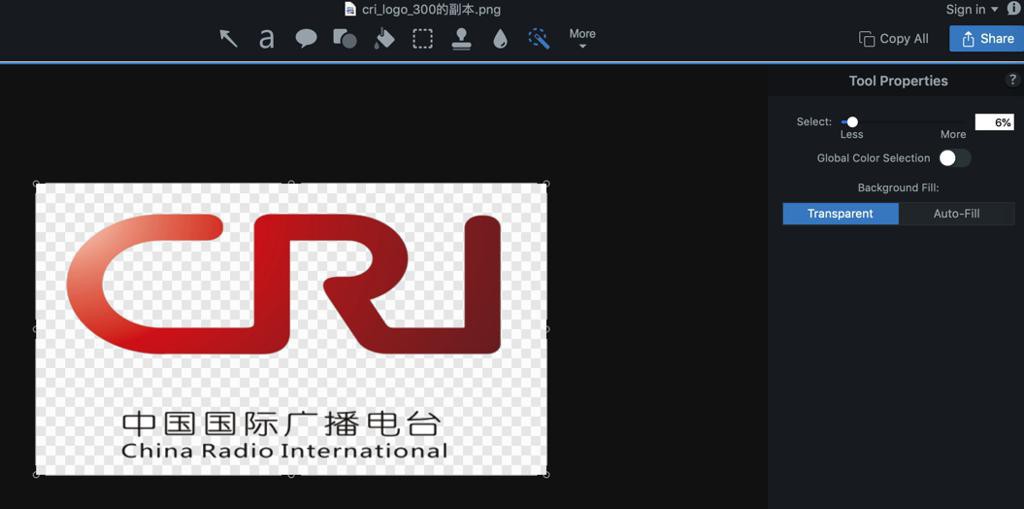Click the 'China Radio International' text
This screenshot has width=1024, height=509.
click(x=284, y=451)
